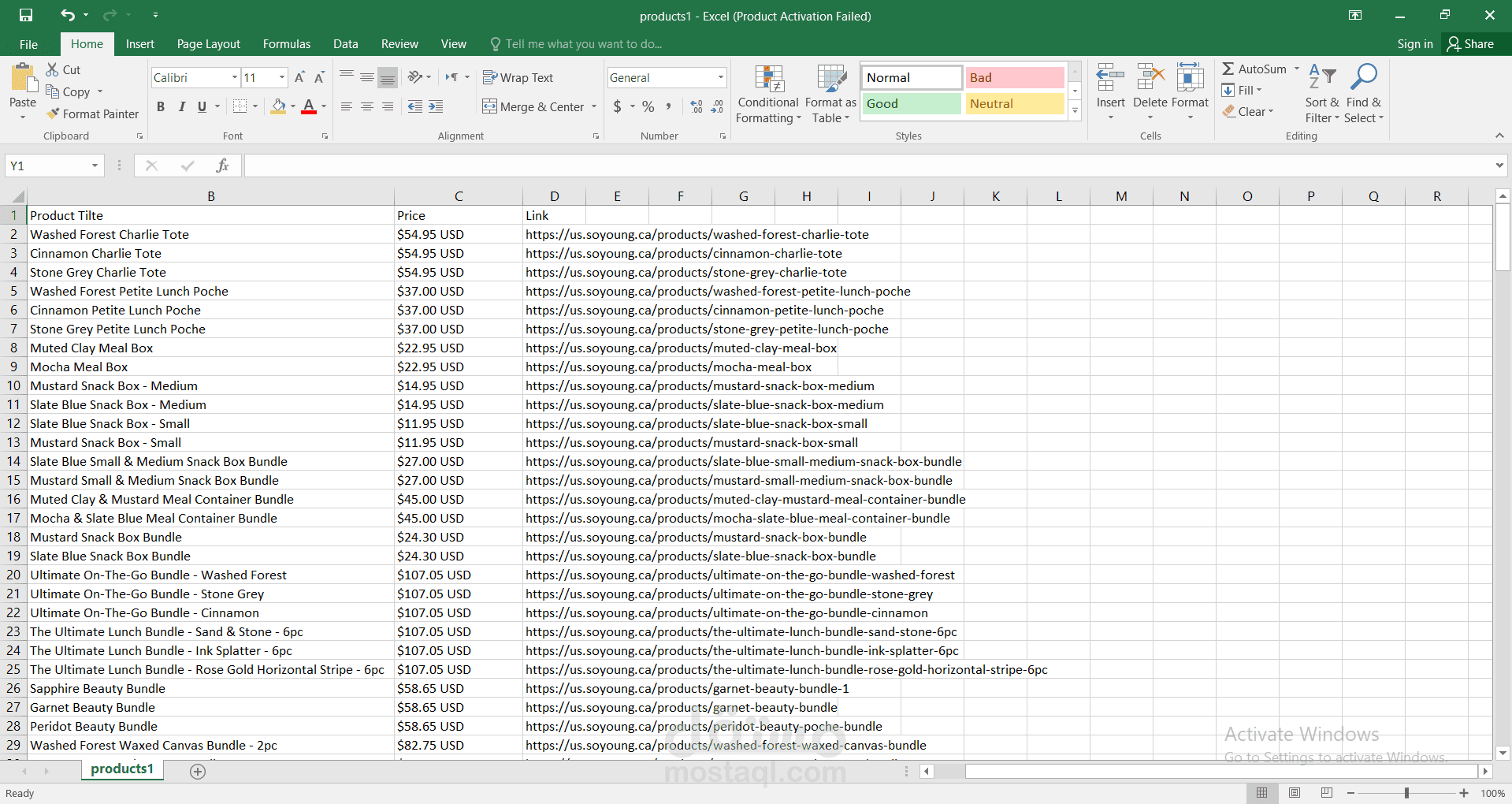
Task: Open the font name dropdown showing Calibri
Action: 235,77
